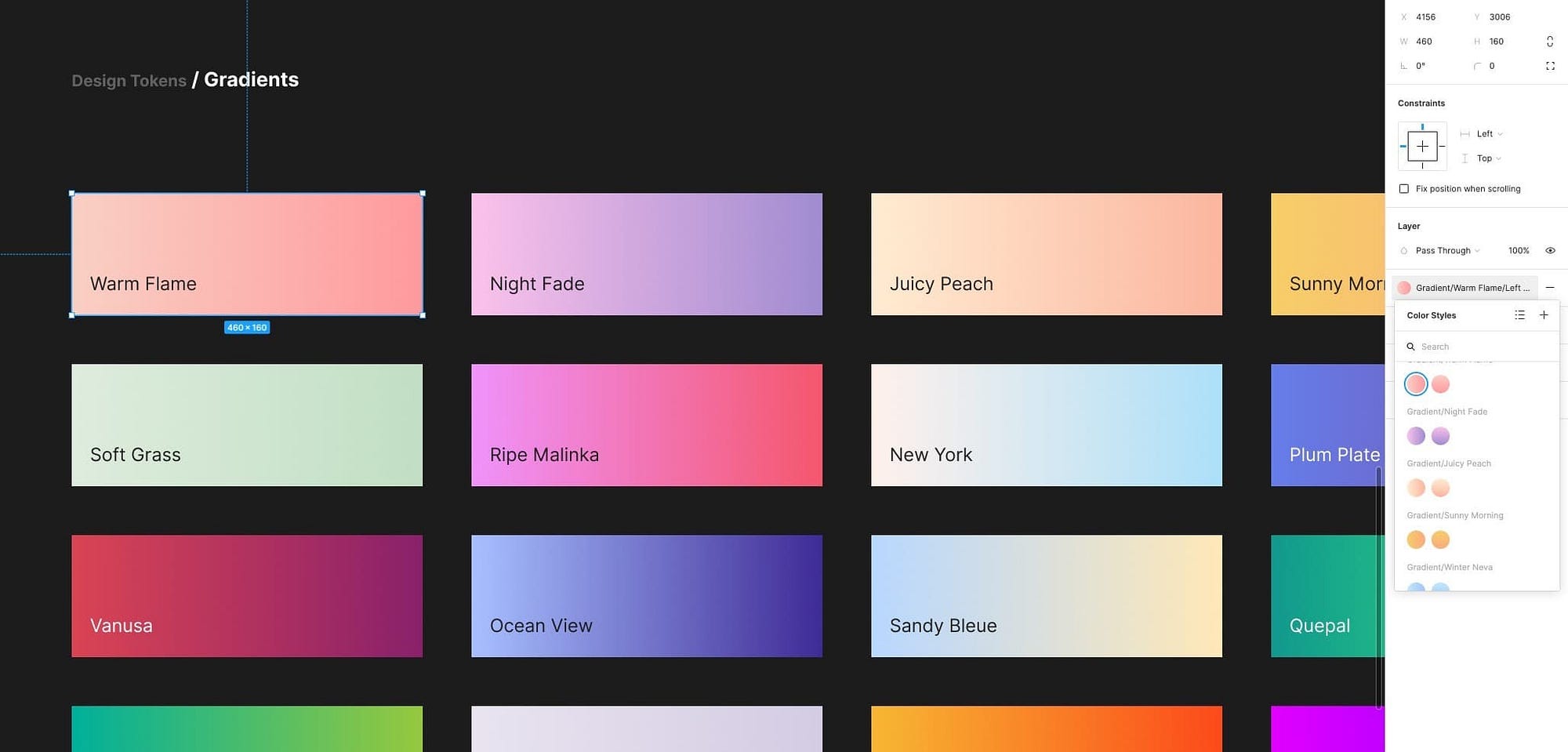
Task: Click the constraints box center plus
Action: tap(1422, 146)
